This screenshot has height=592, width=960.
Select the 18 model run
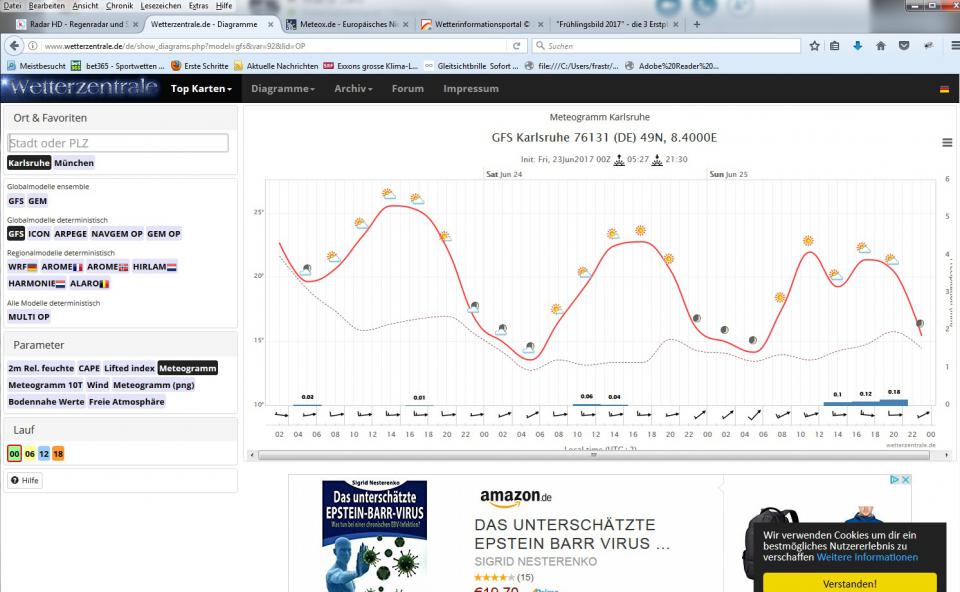(x=58, y=454)
